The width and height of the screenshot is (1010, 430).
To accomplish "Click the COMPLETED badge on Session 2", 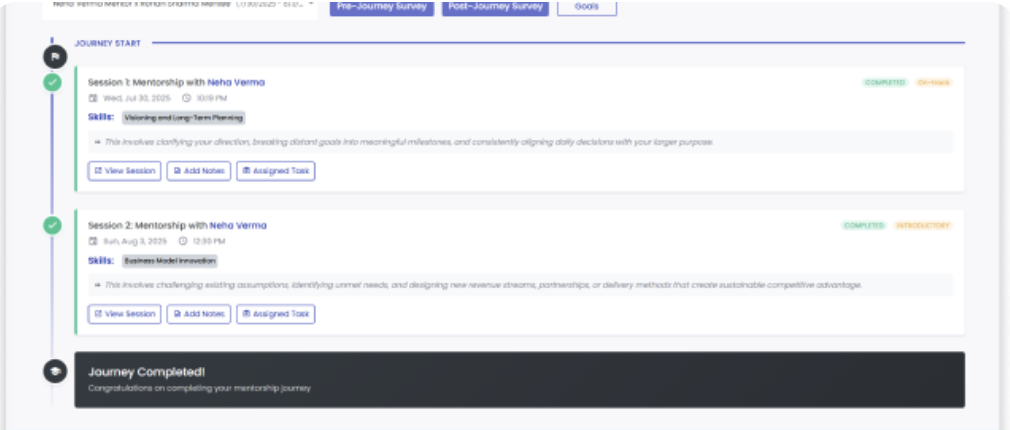I will 864,225.
